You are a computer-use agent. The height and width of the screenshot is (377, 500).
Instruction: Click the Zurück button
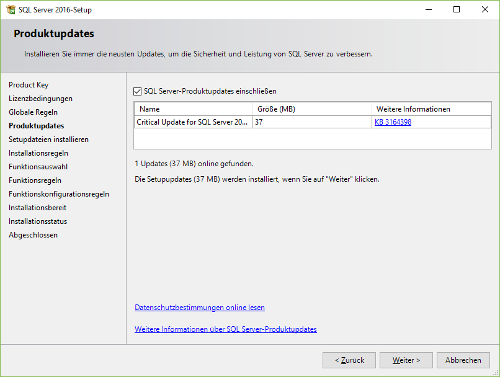click(349, 360)
